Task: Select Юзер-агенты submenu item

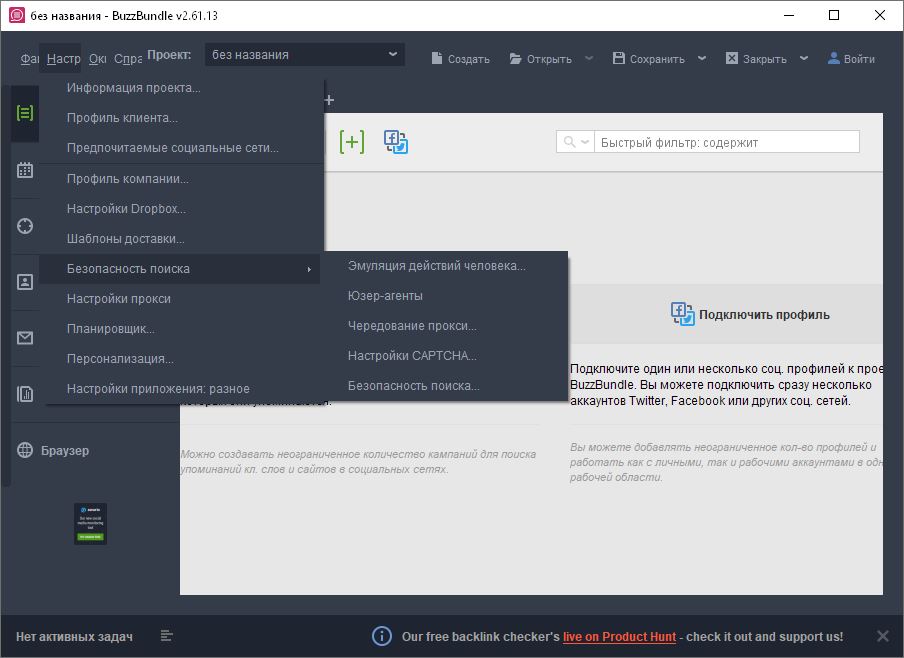Action: point(445,296)
